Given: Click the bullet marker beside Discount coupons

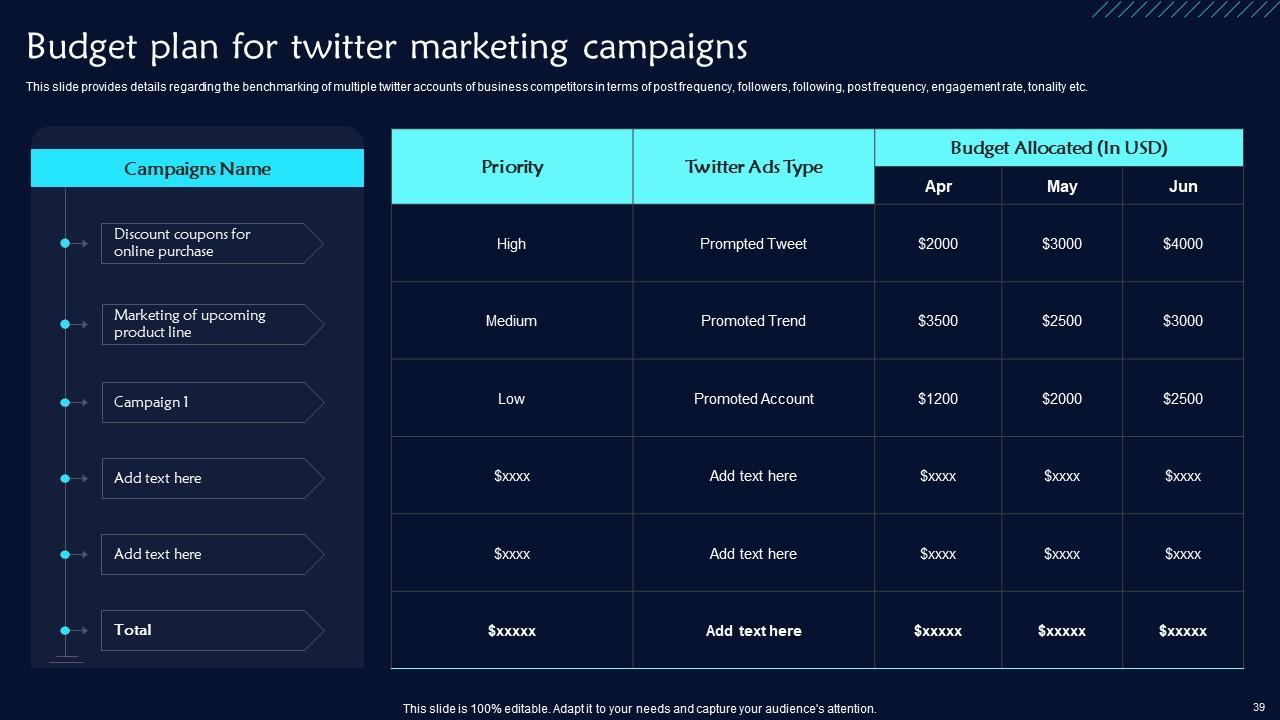Looking at the screenshot, I should 66,243.
